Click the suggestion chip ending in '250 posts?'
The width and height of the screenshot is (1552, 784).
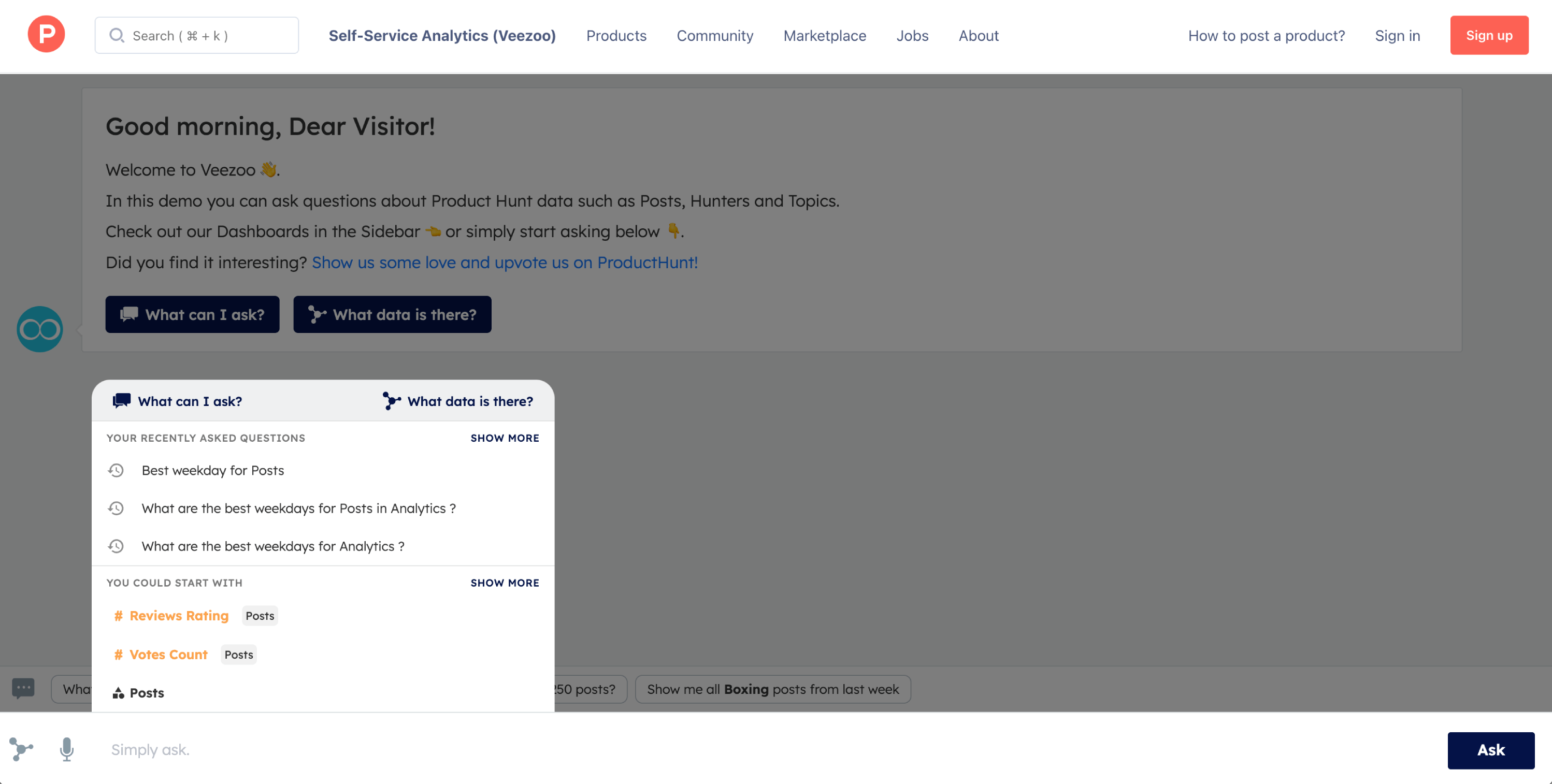[x=590, y=689]
